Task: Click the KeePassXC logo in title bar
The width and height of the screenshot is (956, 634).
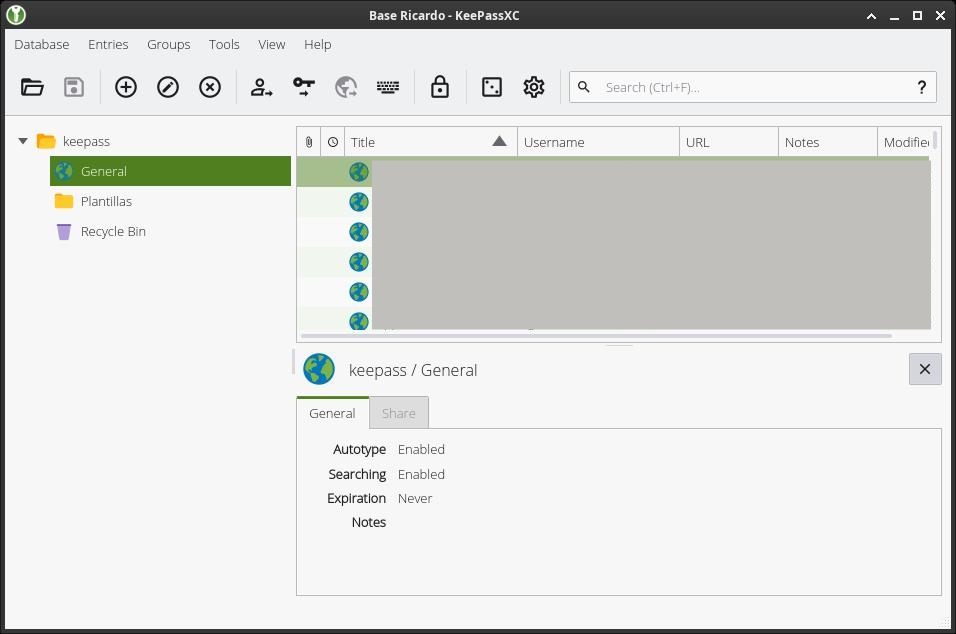Action: [x=16, y=15]
